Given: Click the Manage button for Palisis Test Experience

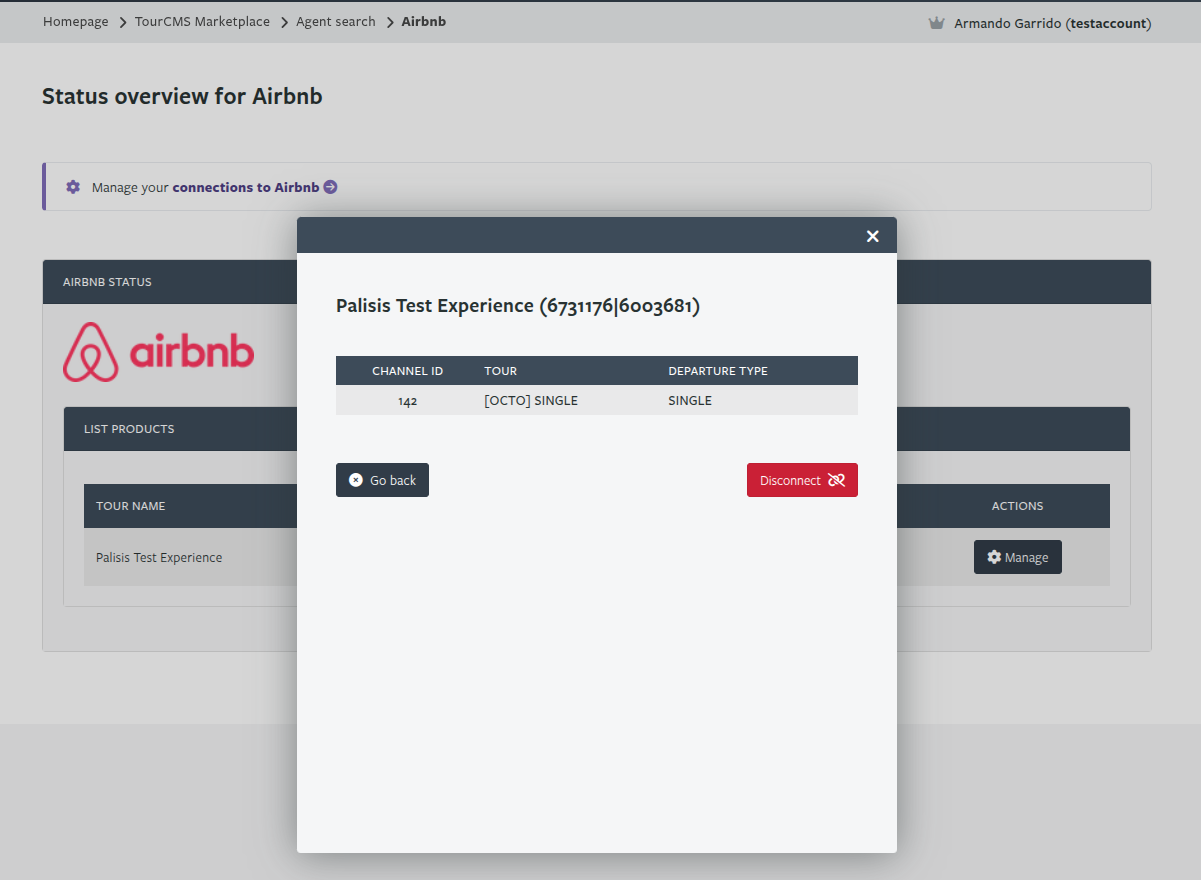Looking at the screenshot, I should 1017,557.
